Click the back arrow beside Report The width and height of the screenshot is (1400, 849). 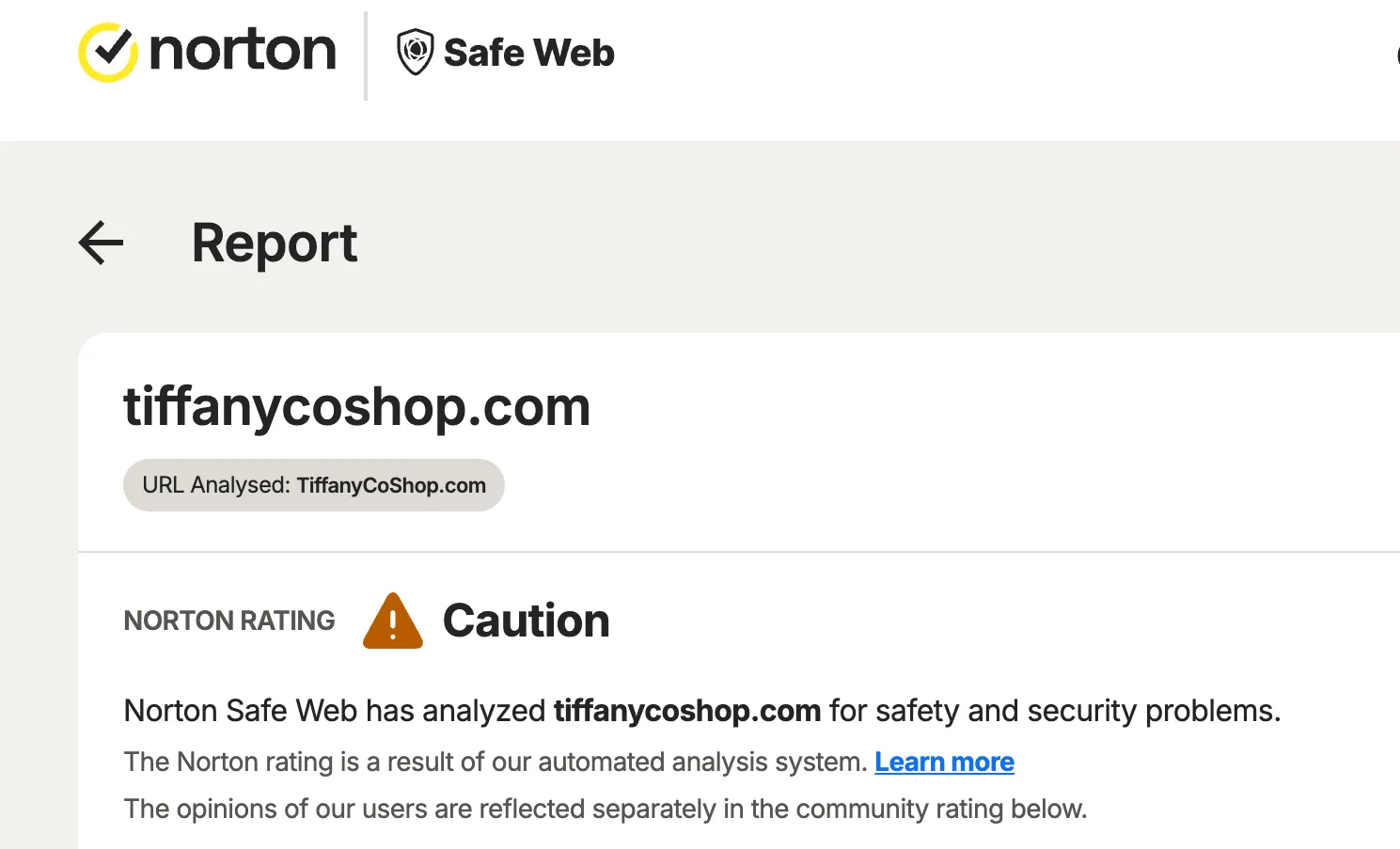click(x=100, y=243)
